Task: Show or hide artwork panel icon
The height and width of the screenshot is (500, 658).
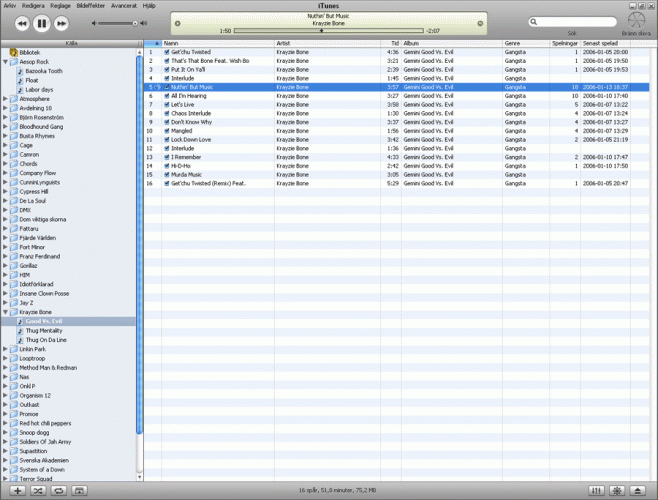Action: click(79, 490)
